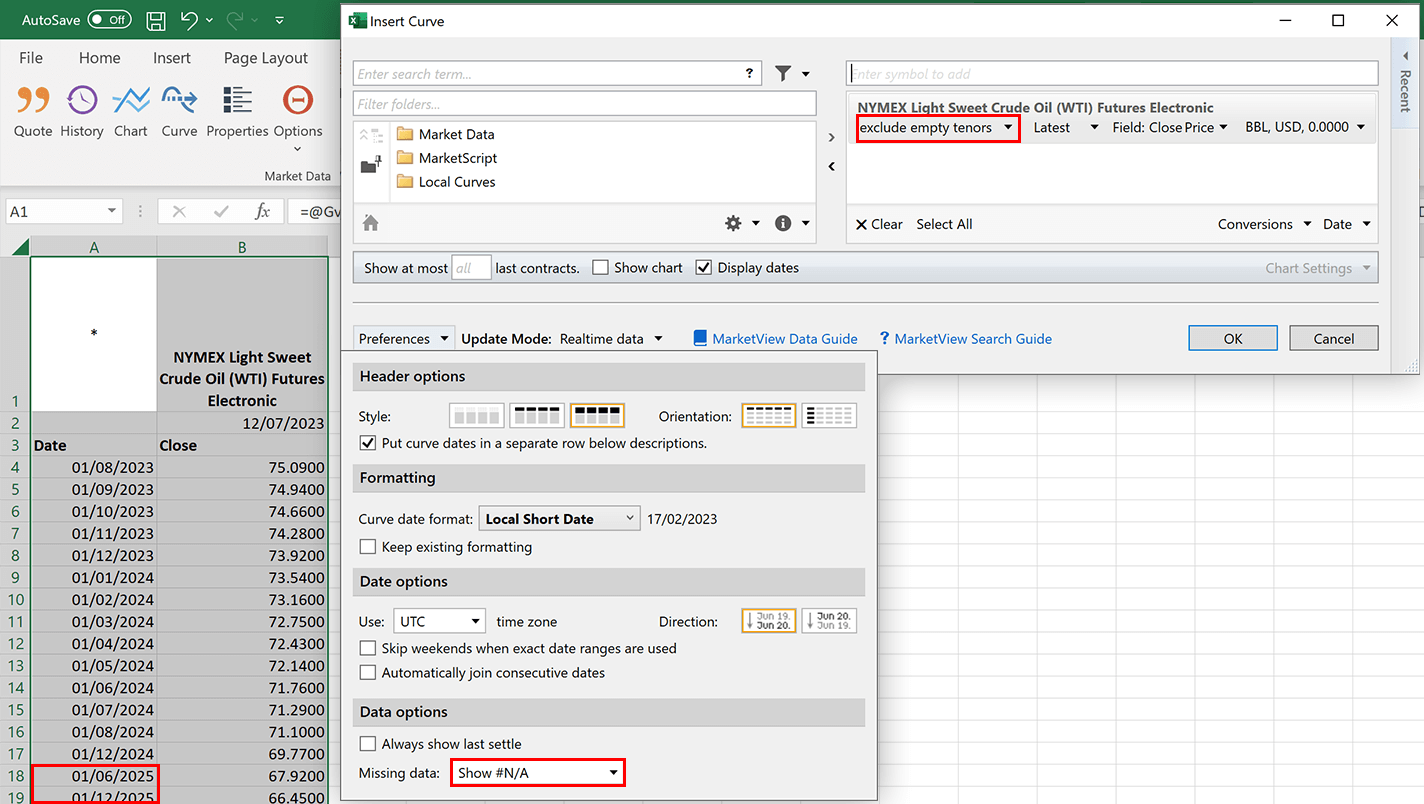Select the MarketScript folder
1424x804 pixels.
[x=447, y=158]
